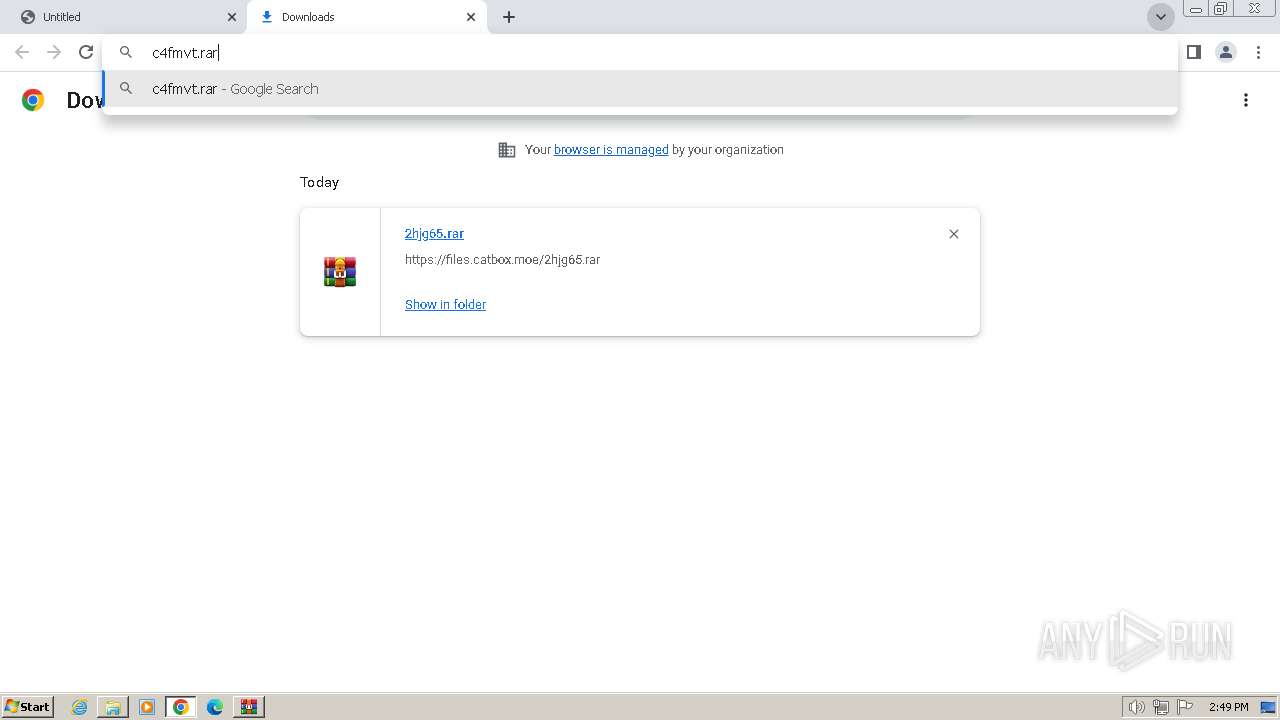
Task: Click Show in folder for 2hjg65.rar
Action: (x=445, y=305)
